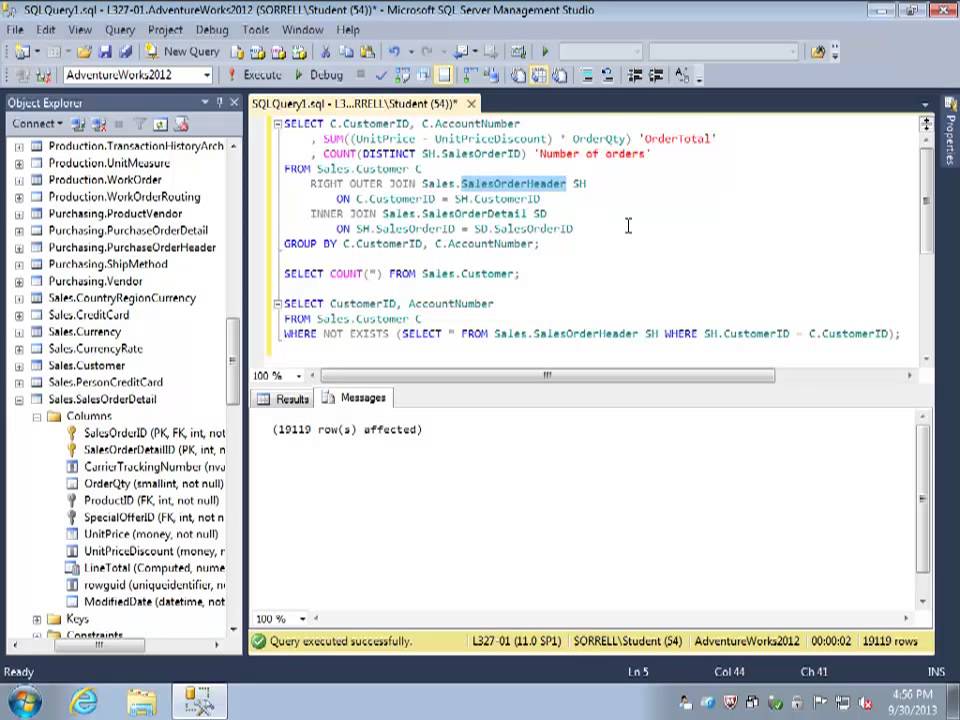This screenshot has height=720, width=960.
Task: Switch to the Messages tab
Action: (354, 398)
